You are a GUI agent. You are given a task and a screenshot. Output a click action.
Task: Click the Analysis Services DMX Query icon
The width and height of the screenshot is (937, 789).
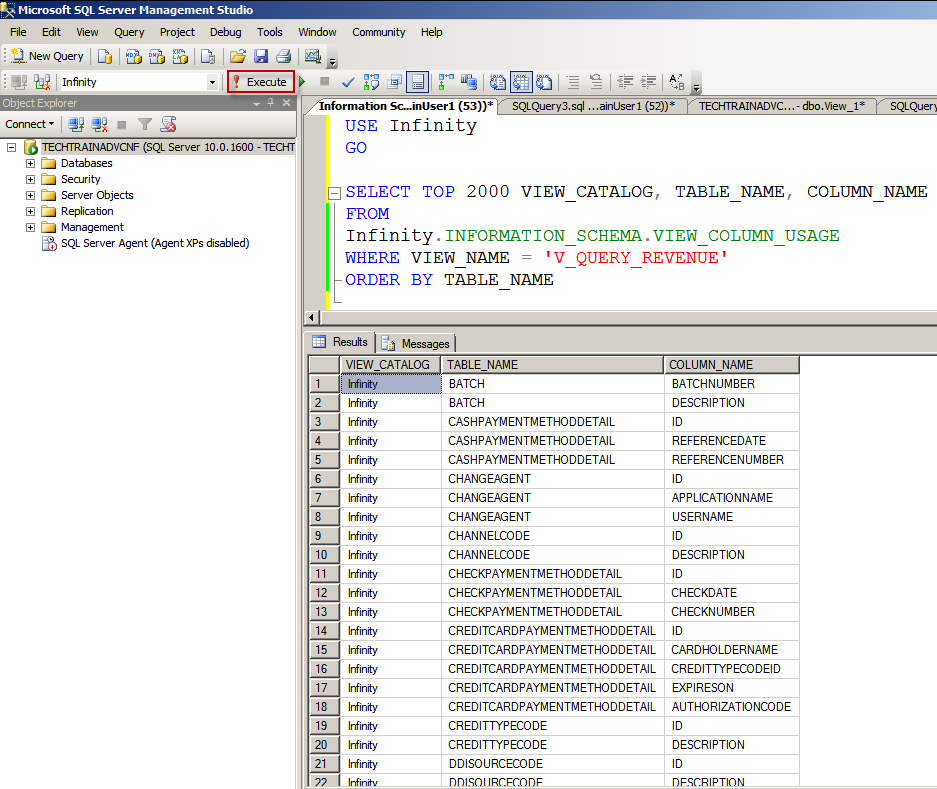157,56
